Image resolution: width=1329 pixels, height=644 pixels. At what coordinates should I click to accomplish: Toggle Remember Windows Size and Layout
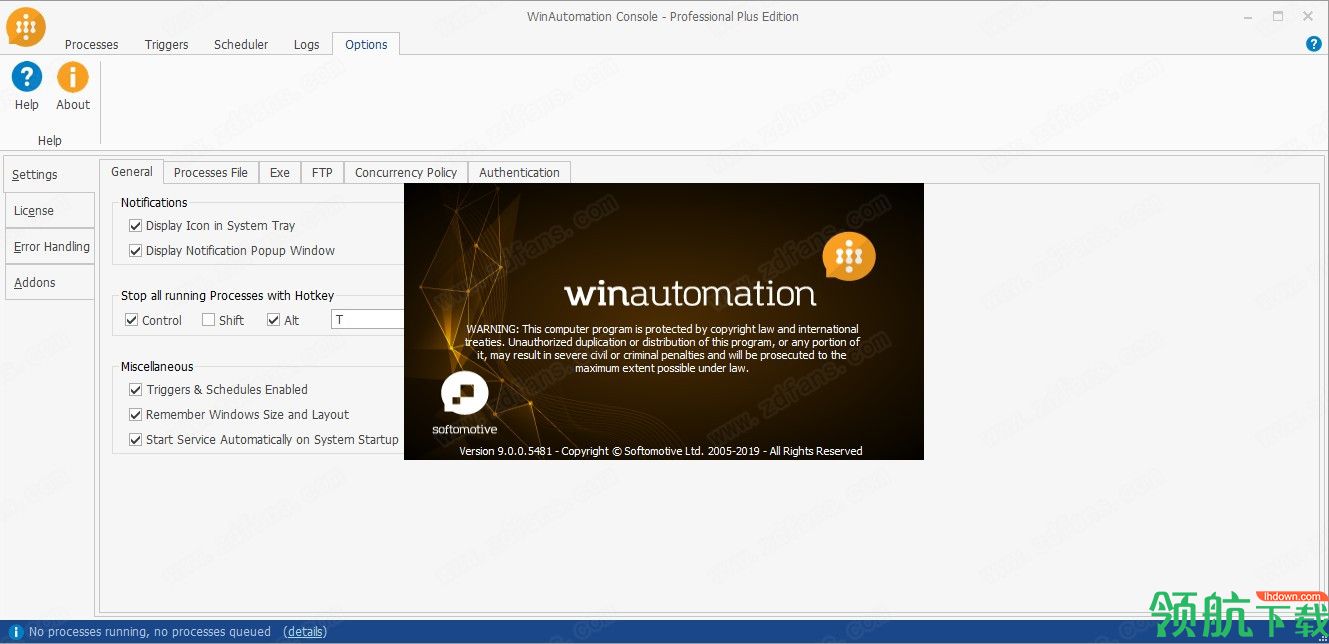pos(136,415)
